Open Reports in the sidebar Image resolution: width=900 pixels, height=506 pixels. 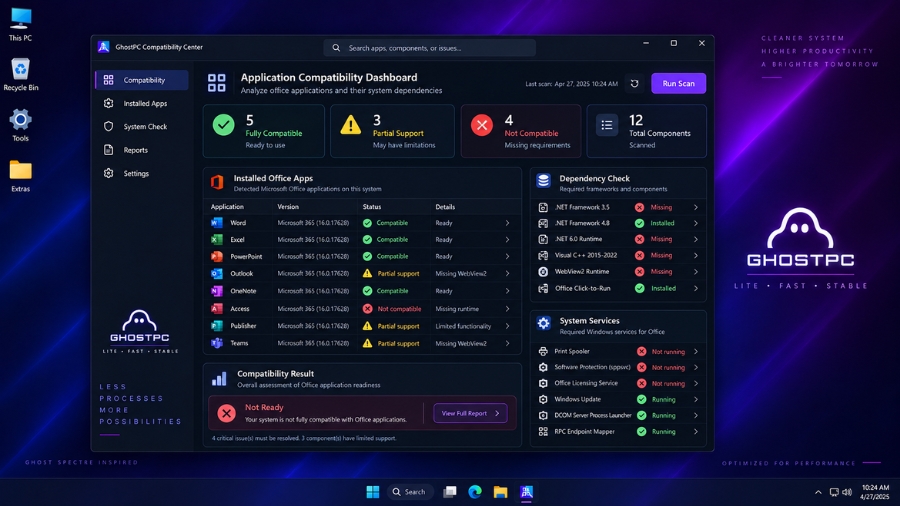tap(142, 150)
